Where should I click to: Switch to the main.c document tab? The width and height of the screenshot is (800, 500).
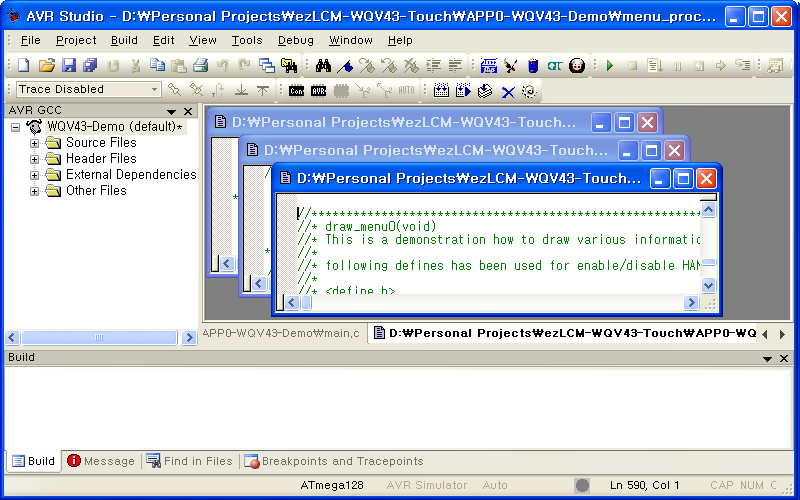tap(282, 334)
